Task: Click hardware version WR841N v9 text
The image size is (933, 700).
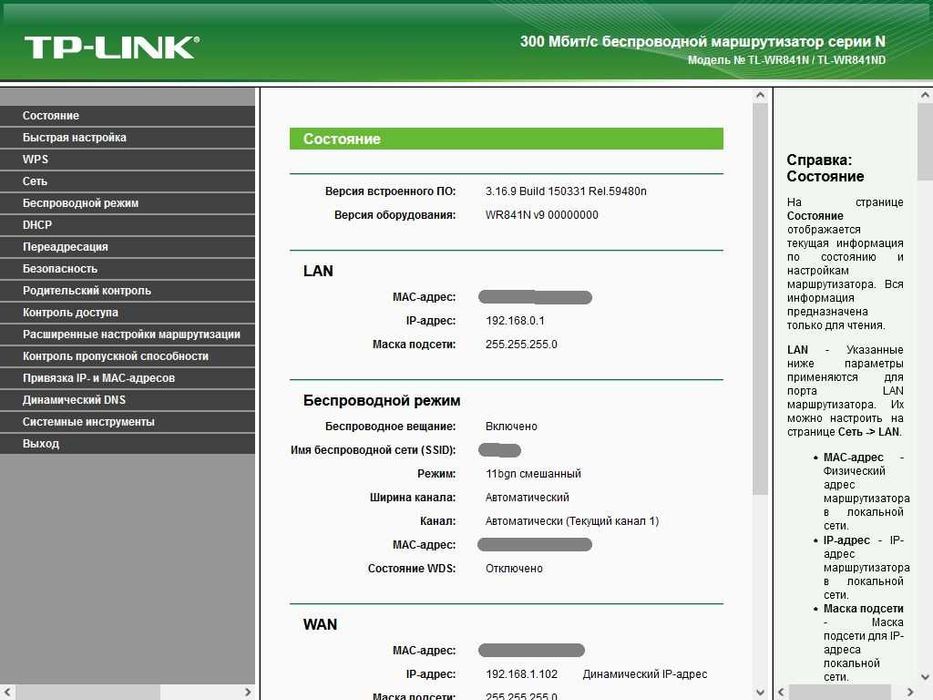Action: click(541, 215)
